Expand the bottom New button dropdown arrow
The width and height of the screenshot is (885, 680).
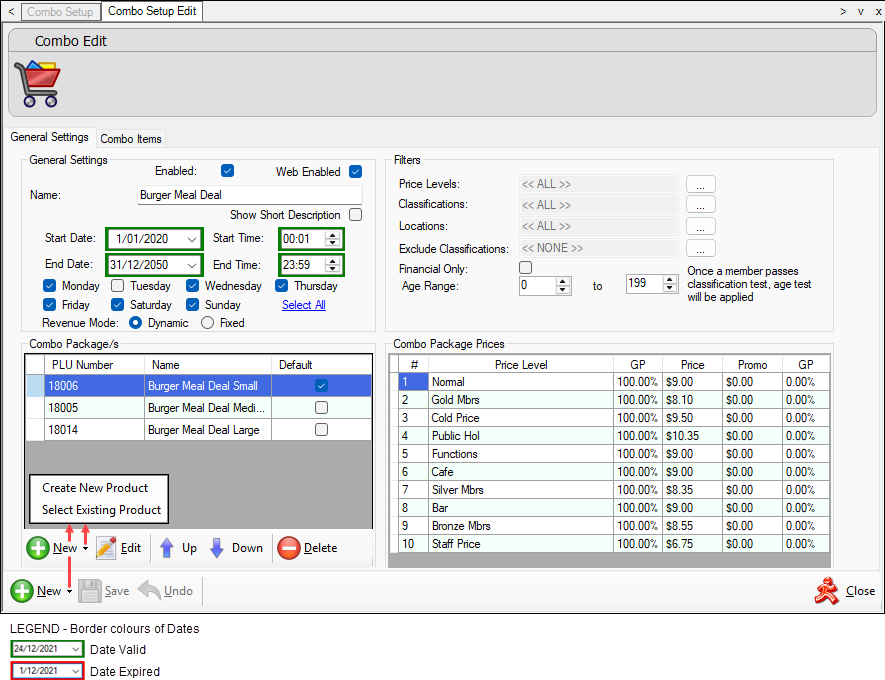(69, 592)
